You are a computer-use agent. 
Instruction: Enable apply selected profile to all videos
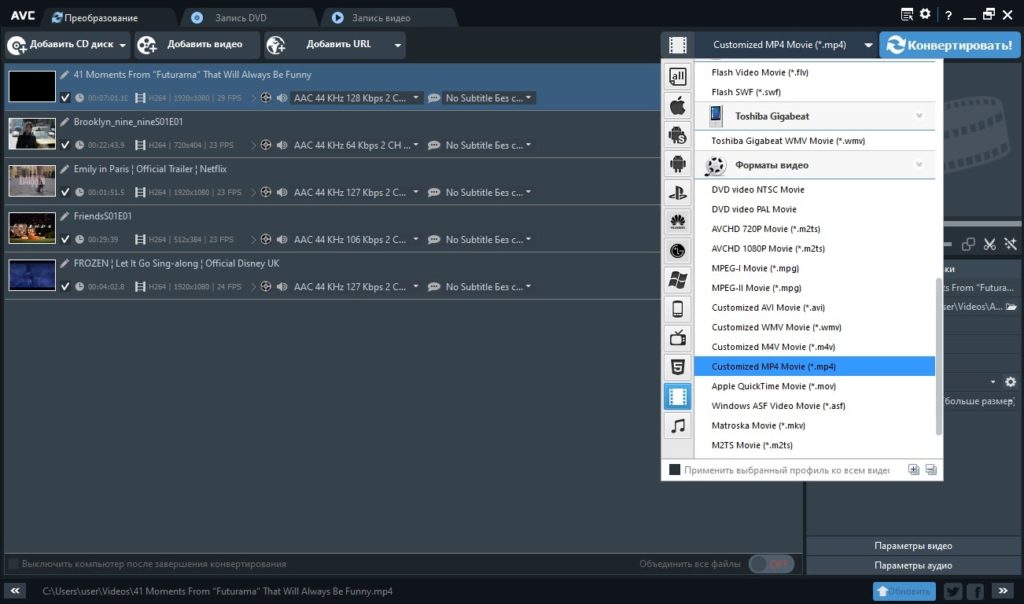coord(675,470)
